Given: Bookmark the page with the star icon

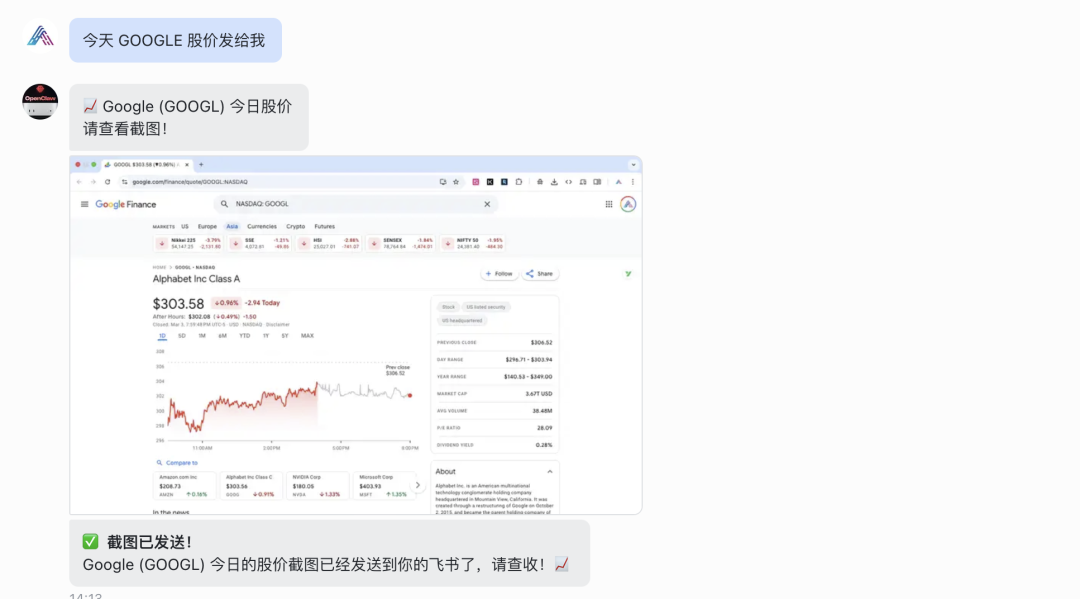Looking at the screenshot, I should click(x=456, y=182).
